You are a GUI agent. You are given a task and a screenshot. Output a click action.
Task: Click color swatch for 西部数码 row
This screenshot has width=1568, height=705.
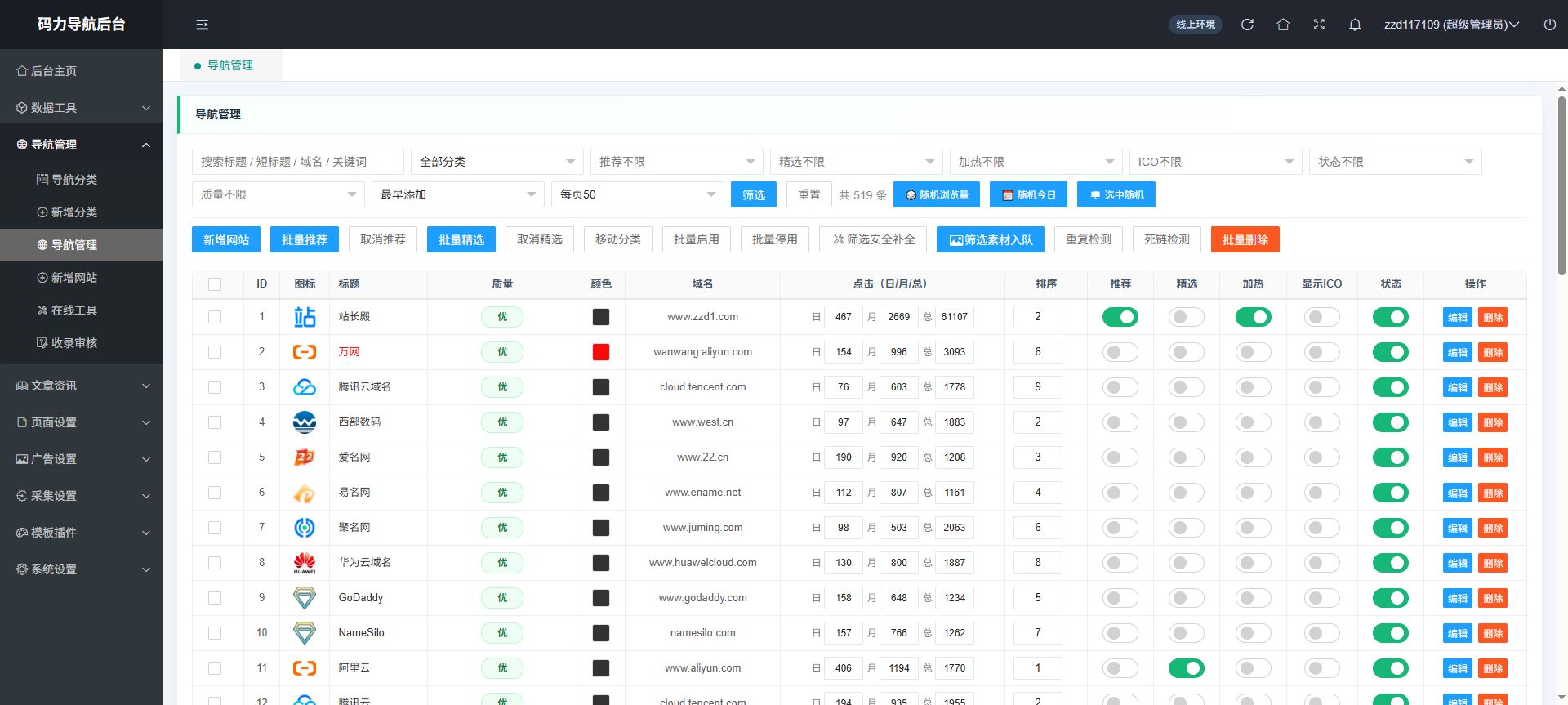601,422
